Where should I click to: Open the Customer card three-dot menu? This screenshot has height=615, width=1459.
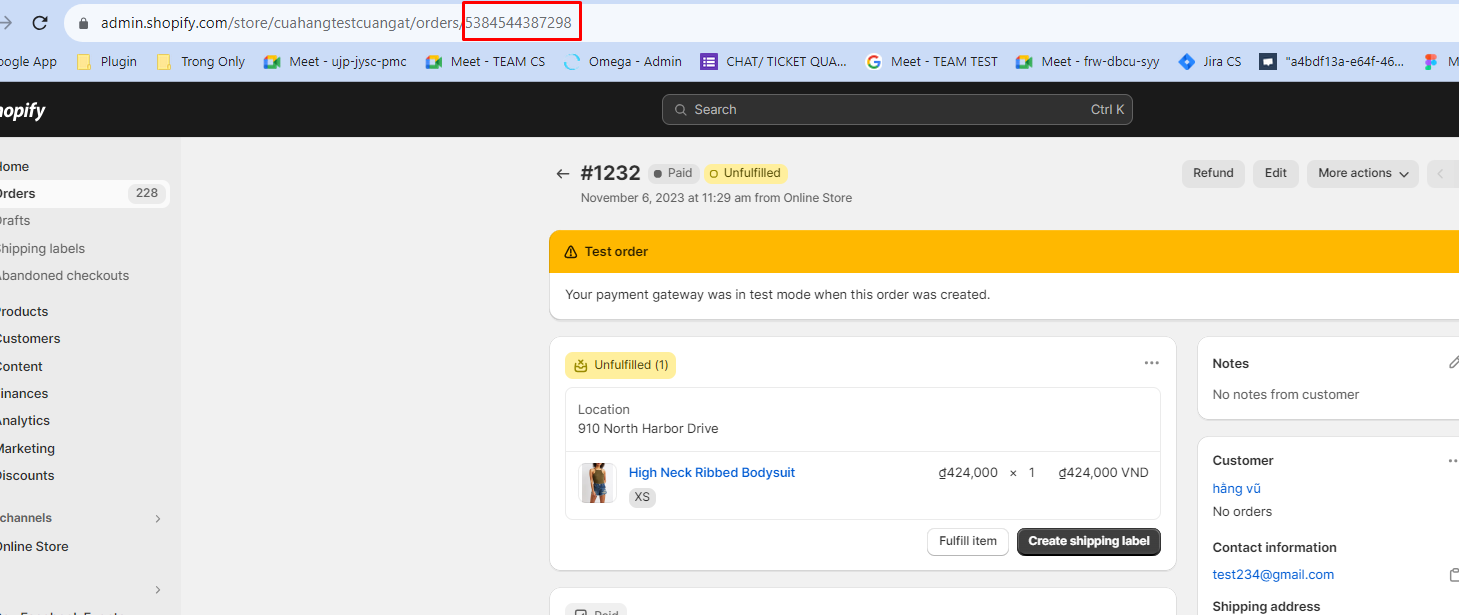[1452, 461]
